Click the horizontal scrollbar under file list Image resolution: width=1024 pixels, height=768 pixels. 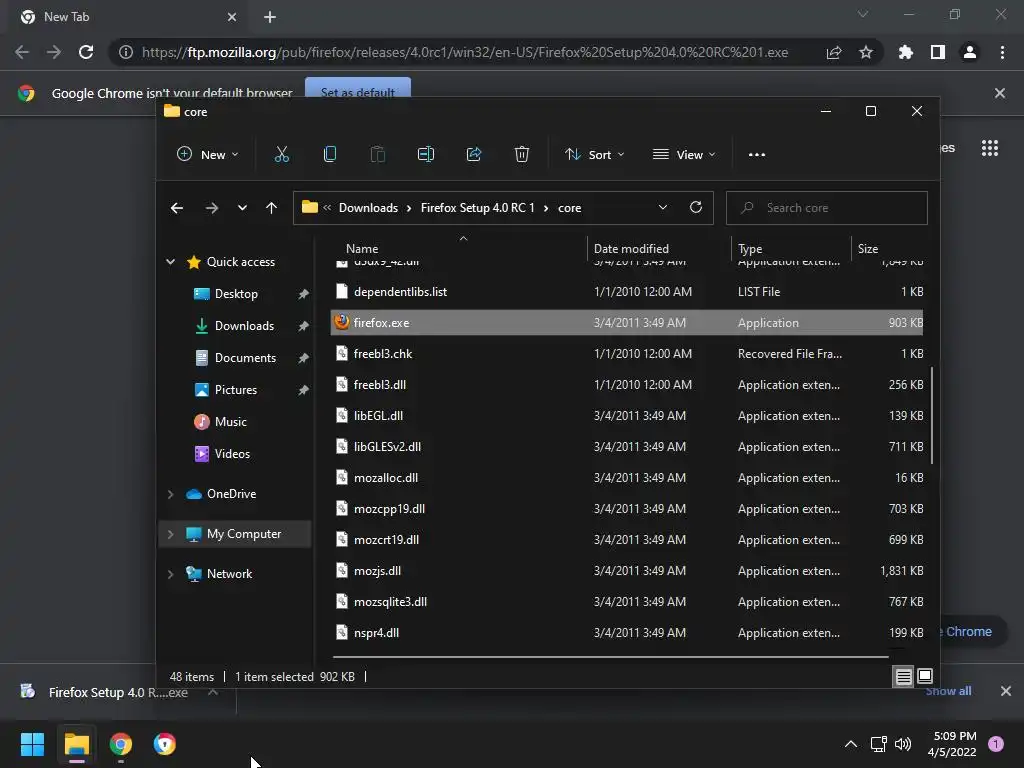611,656
